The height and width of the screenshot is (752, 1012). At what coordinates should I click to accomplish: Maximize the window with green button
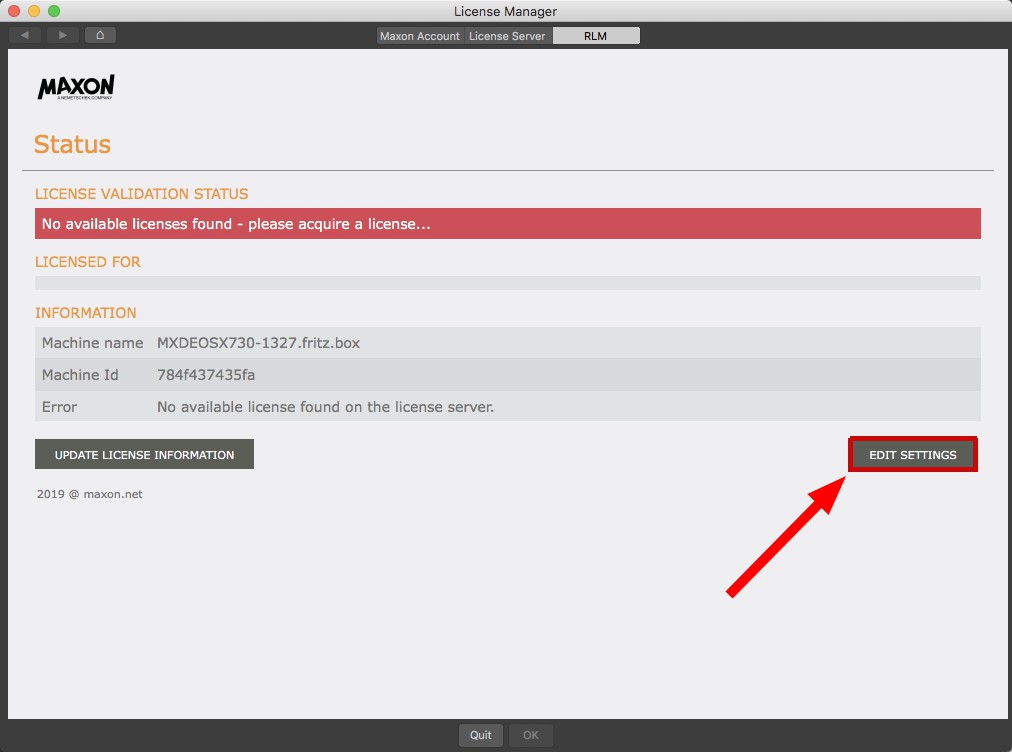pyautogui.click(x=54, y=11)
